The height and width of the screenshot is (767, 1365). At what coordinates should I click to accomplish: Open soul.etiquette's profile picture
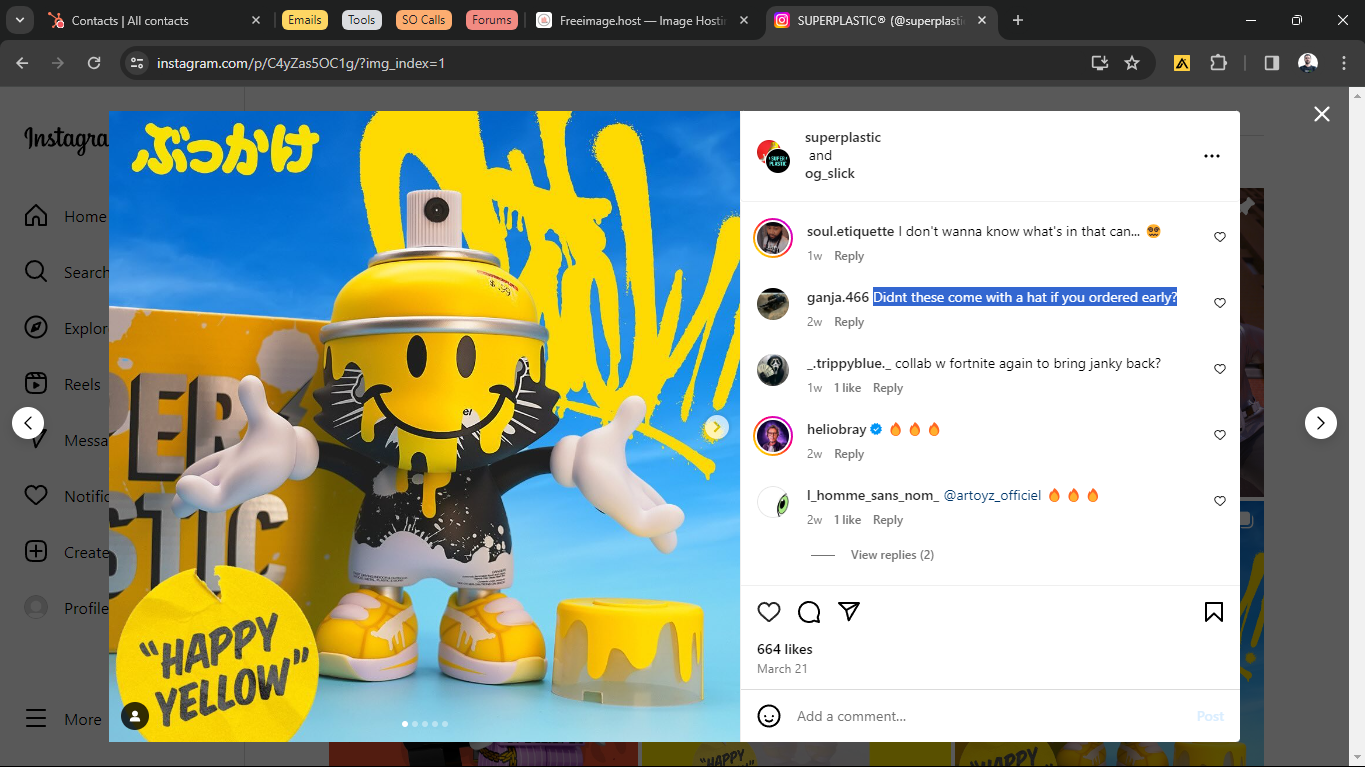[773, 238]
